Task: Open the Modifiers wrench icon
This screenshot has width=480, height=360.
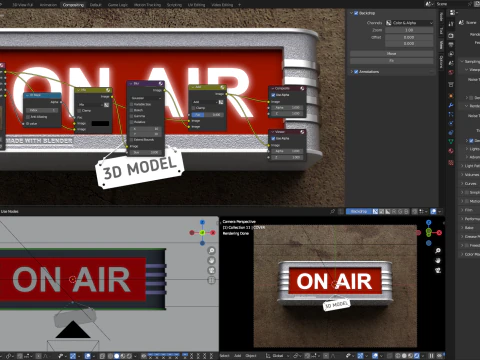Action: pyautogui.click(x=451, y=105)
